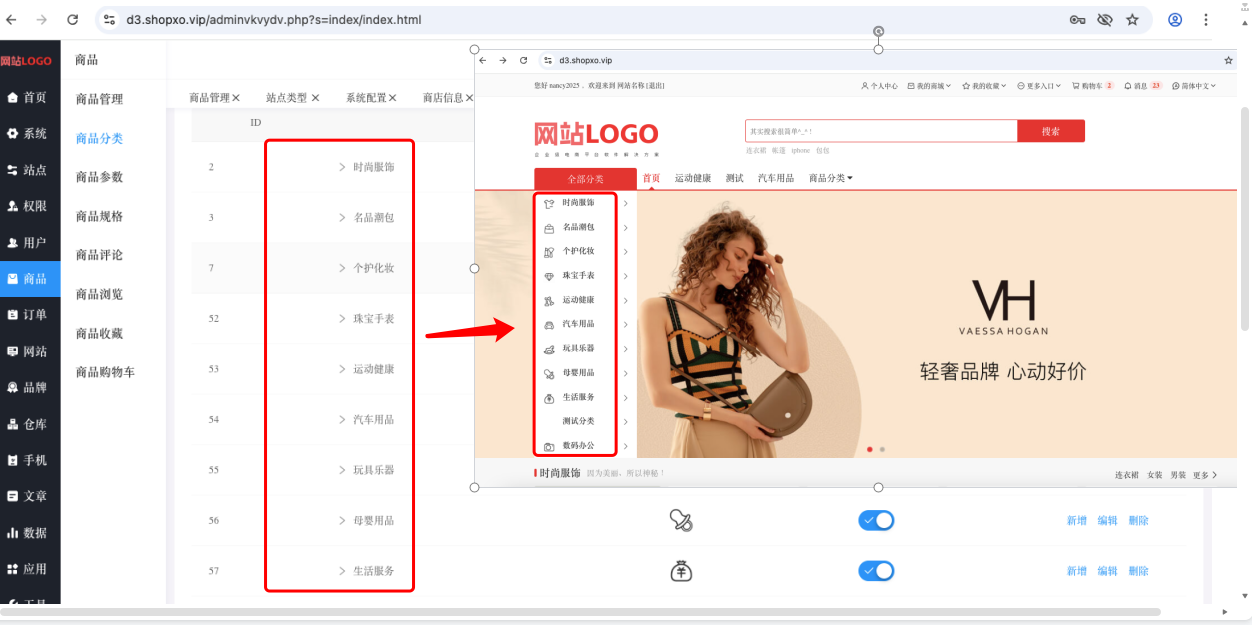The width and height of the screenshot is (1252, 625).
Task: Toggle the enable switch for the 母婴用品 row
Action: pos(876,520)
